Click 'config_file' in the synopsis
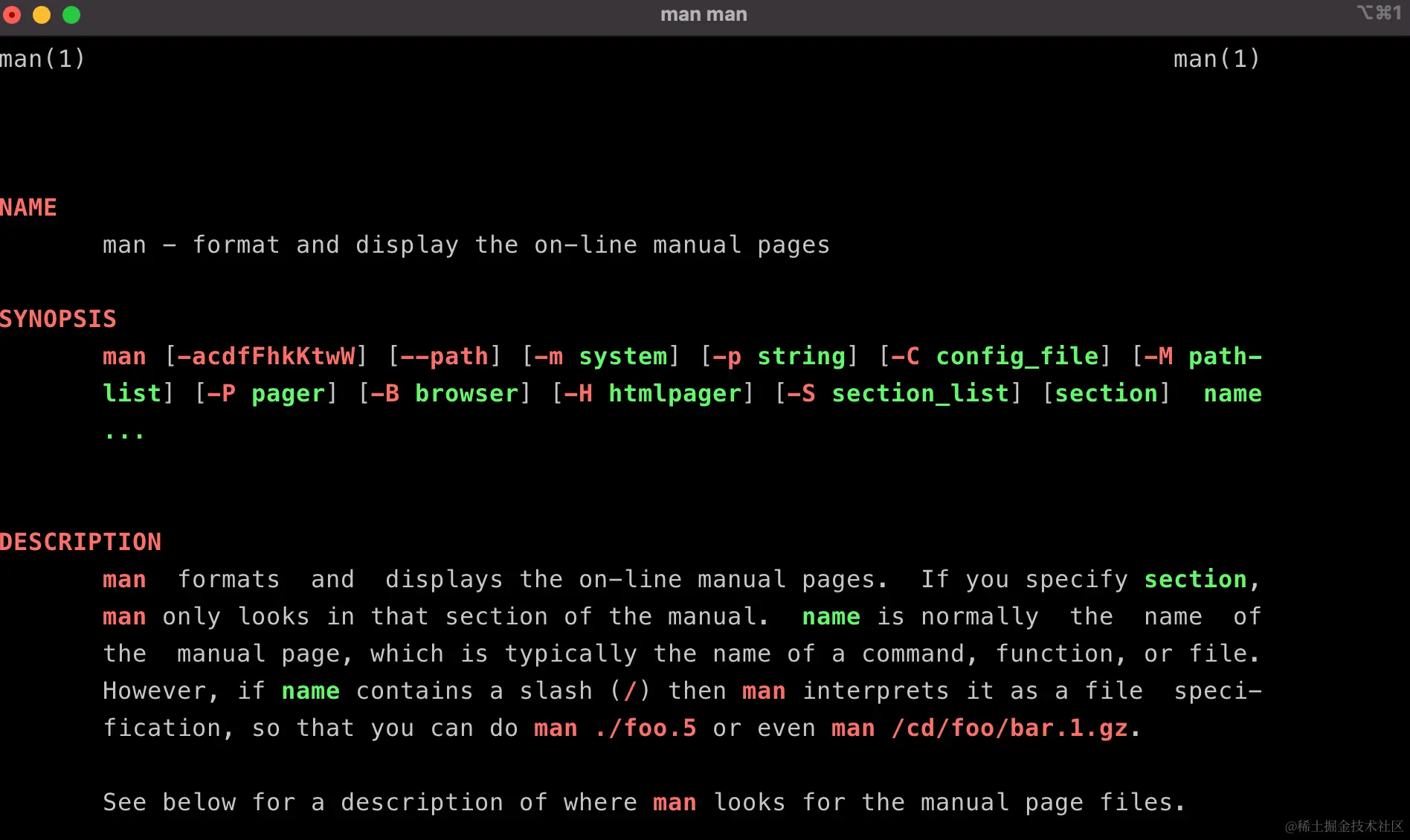 click(1017, 357)
